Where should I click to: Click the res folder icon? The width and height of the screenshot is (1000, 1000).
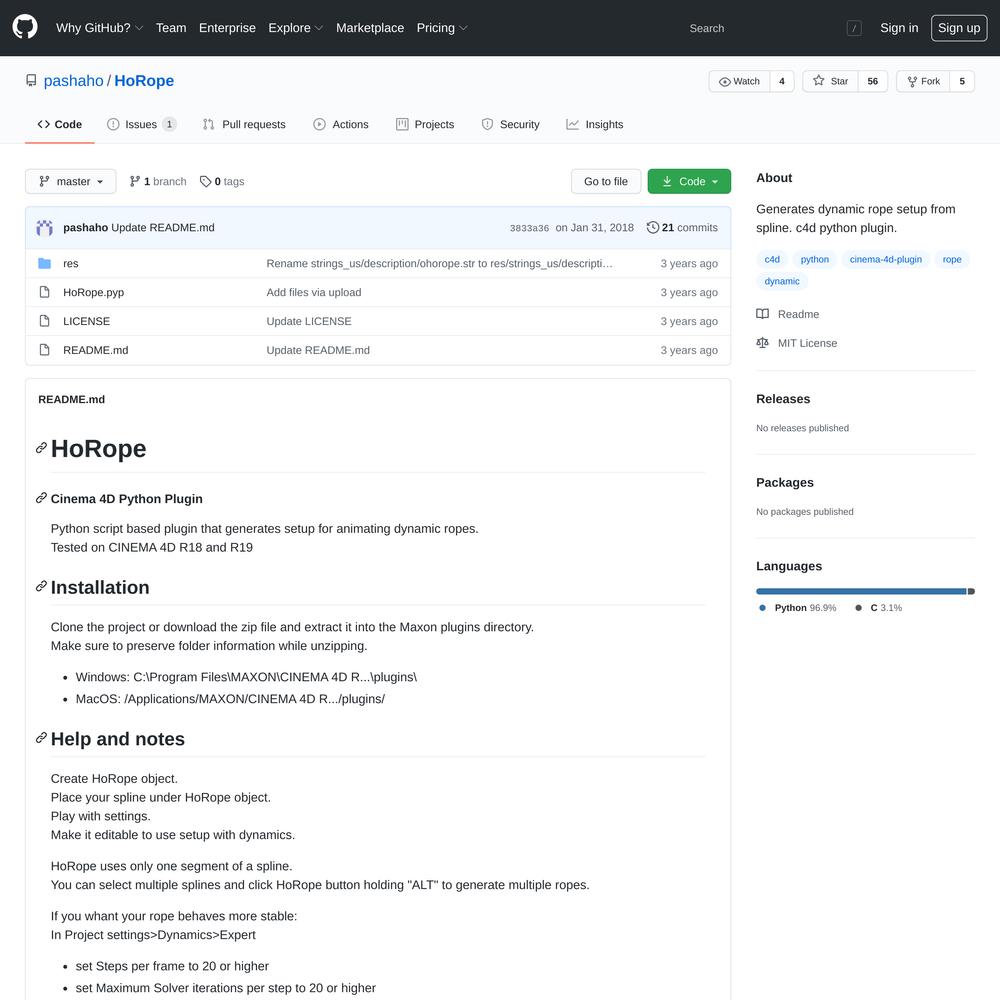tap(44, 263)
